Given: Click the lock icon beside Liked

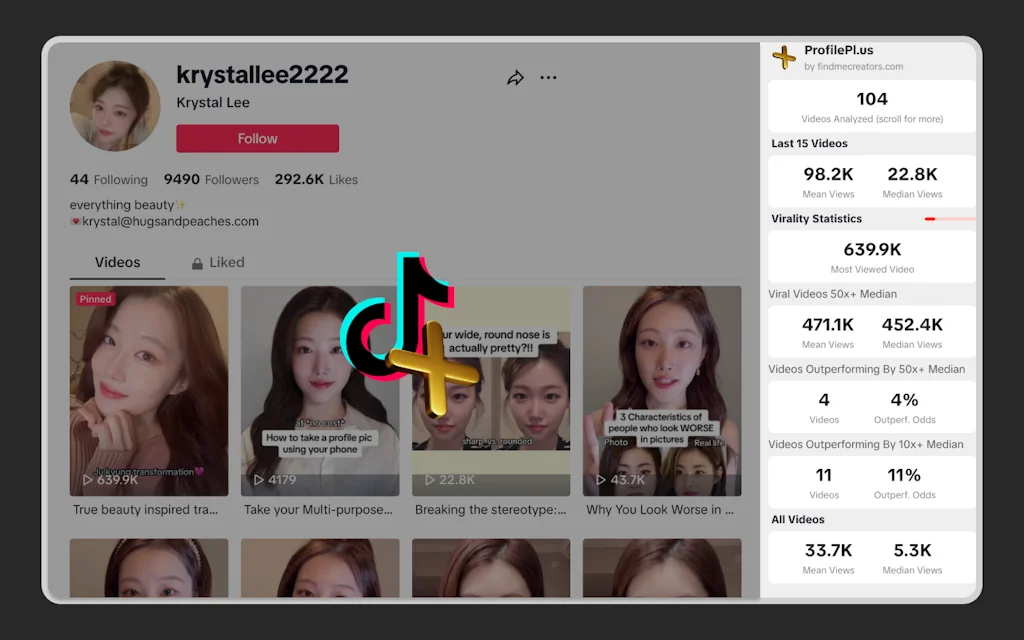Looking at the screenshot, I should point(197,262).
